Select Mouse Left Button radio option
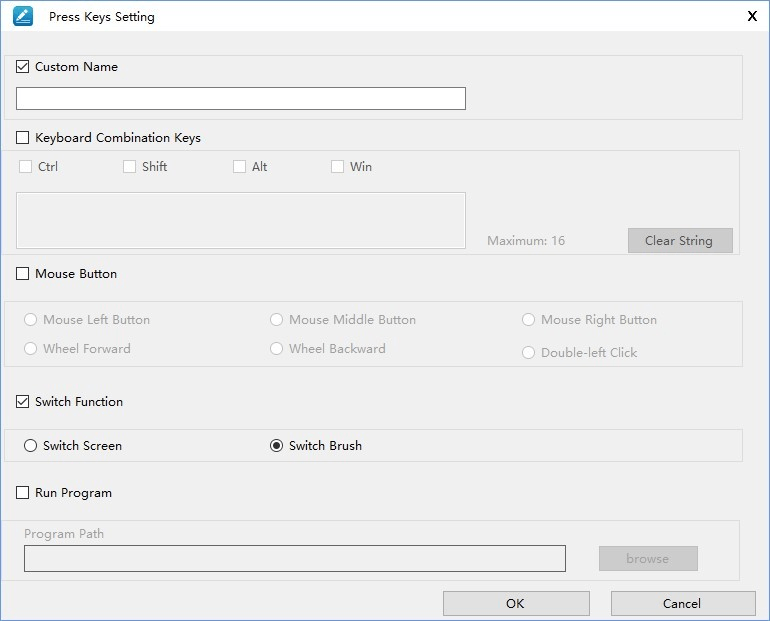This screenshot has width=770, height=621. coord(31,320)
